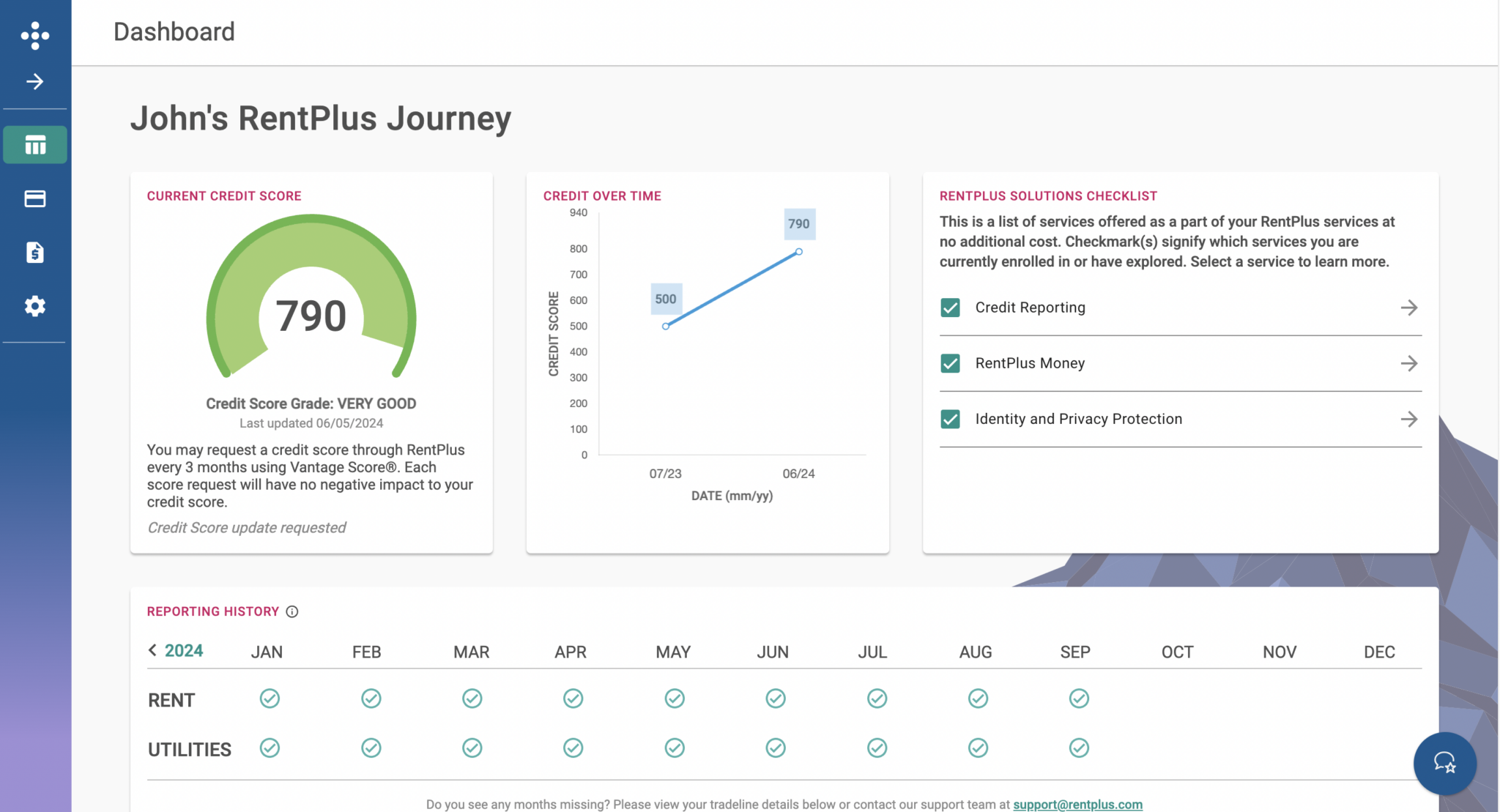The image size is (1500, 812).
Task: Open Credit Reporting details arrow
Action: pos(1408,308)
